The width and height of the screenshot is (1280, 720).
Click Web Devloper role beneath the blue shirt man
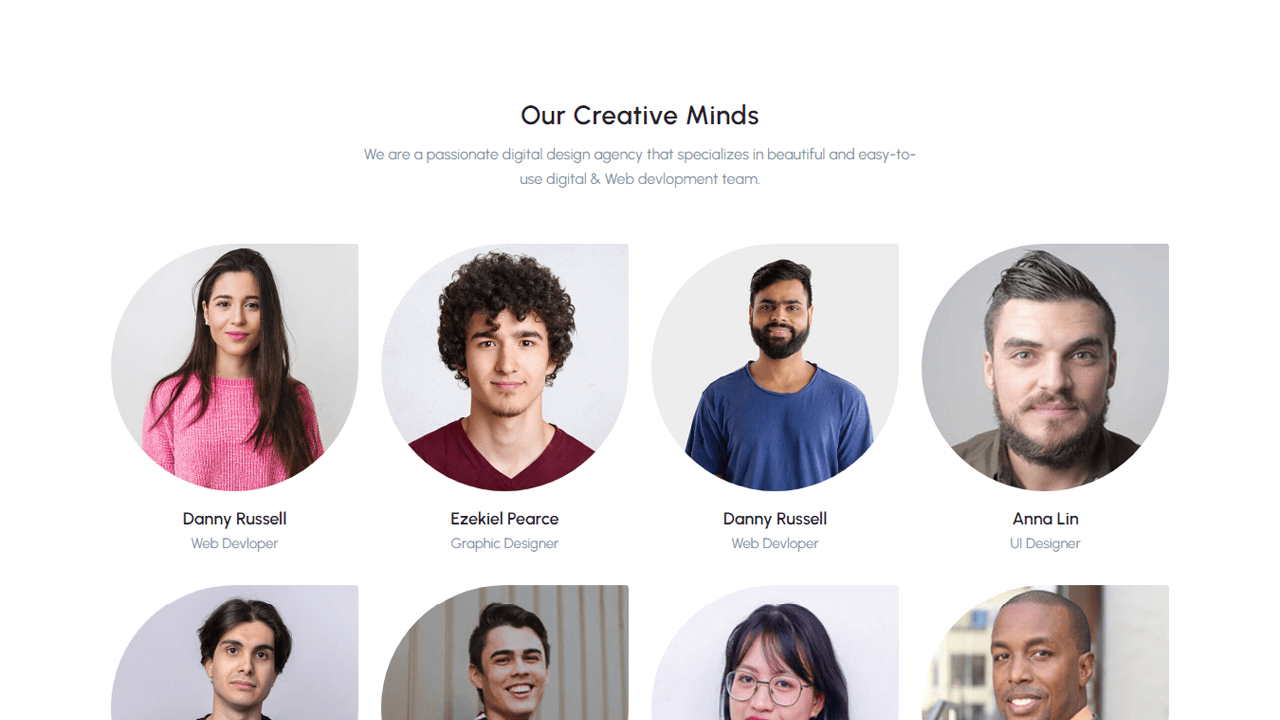(775, 544)
